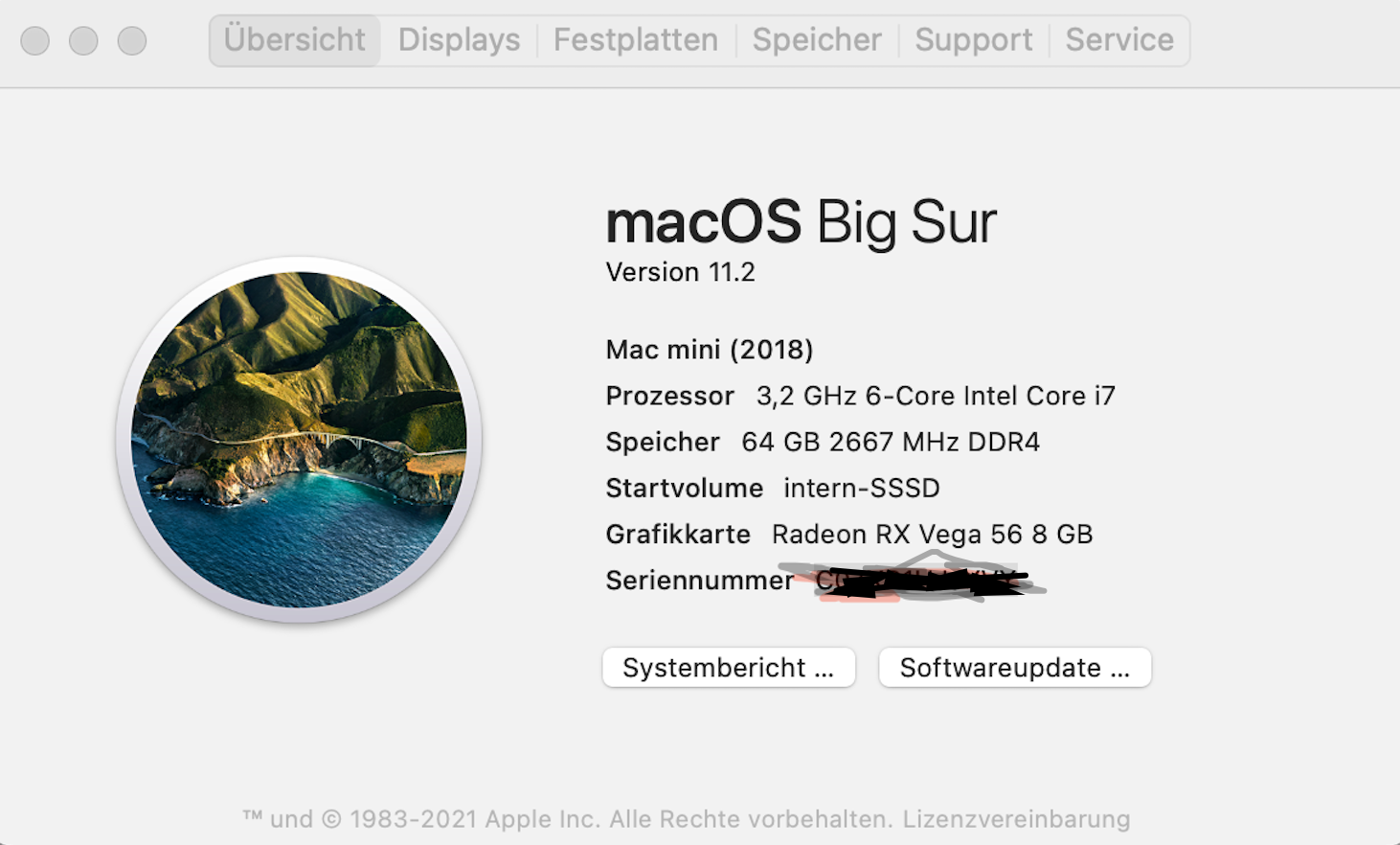Open the Displays tab
1400x845 pixels.
coord(459,40)
